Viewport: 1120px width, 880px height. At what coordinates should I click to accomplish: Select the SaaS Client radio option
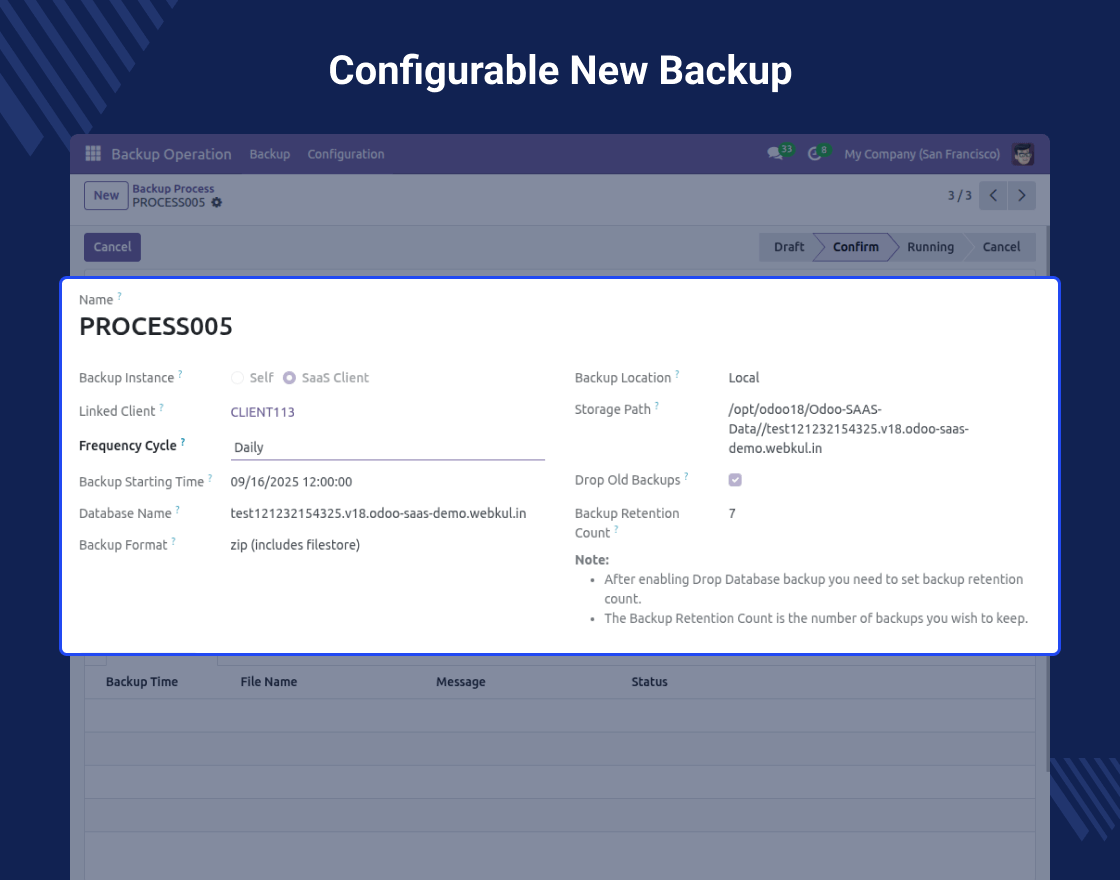[289, 378]
